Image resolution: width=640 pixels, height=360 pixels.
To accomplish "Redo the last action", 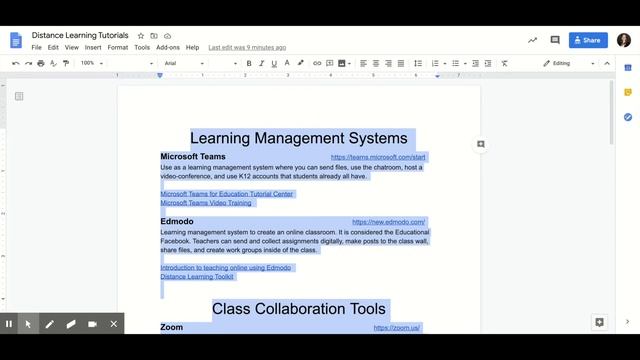I will point(28,63).
